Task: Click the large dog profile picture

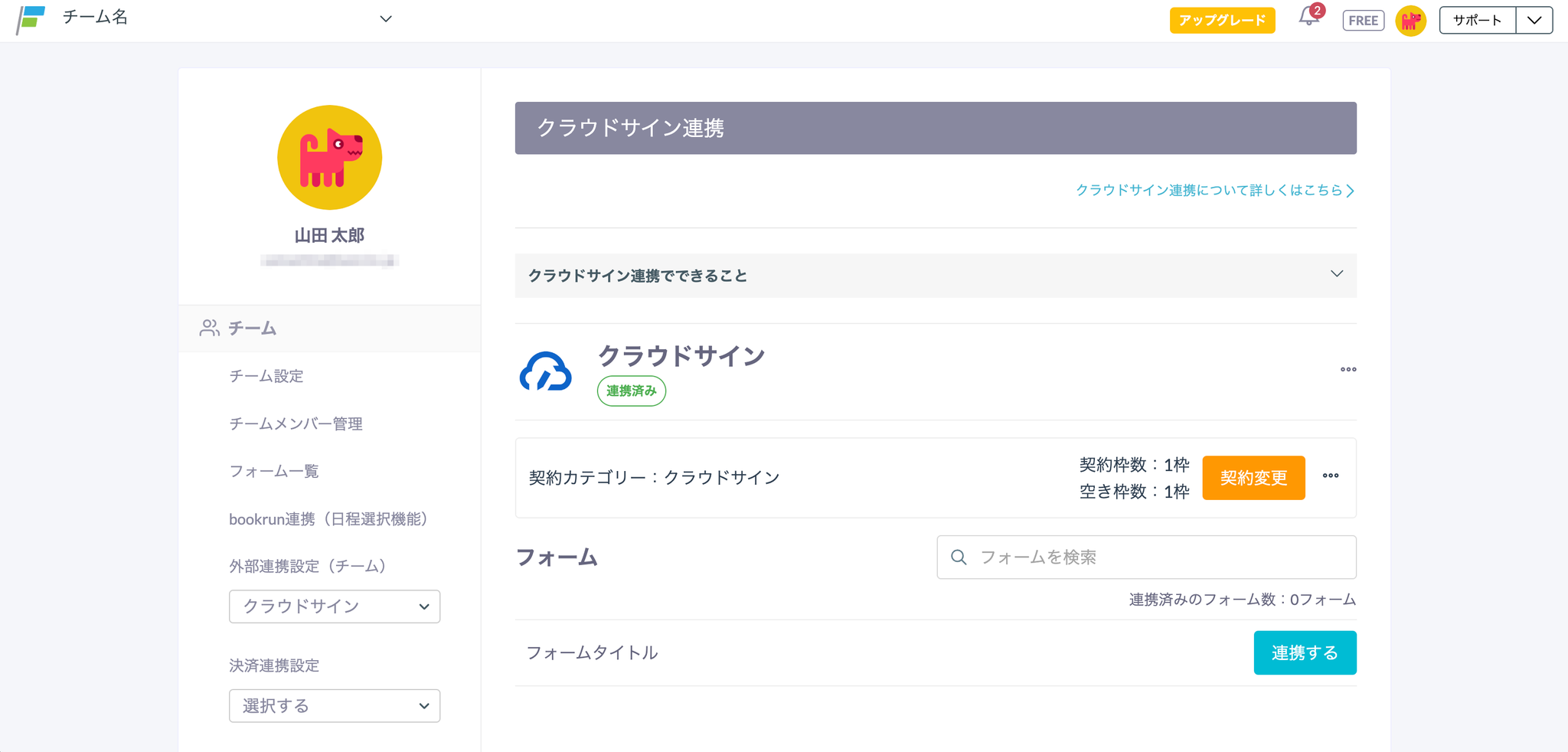Action: tap(329, 157)
